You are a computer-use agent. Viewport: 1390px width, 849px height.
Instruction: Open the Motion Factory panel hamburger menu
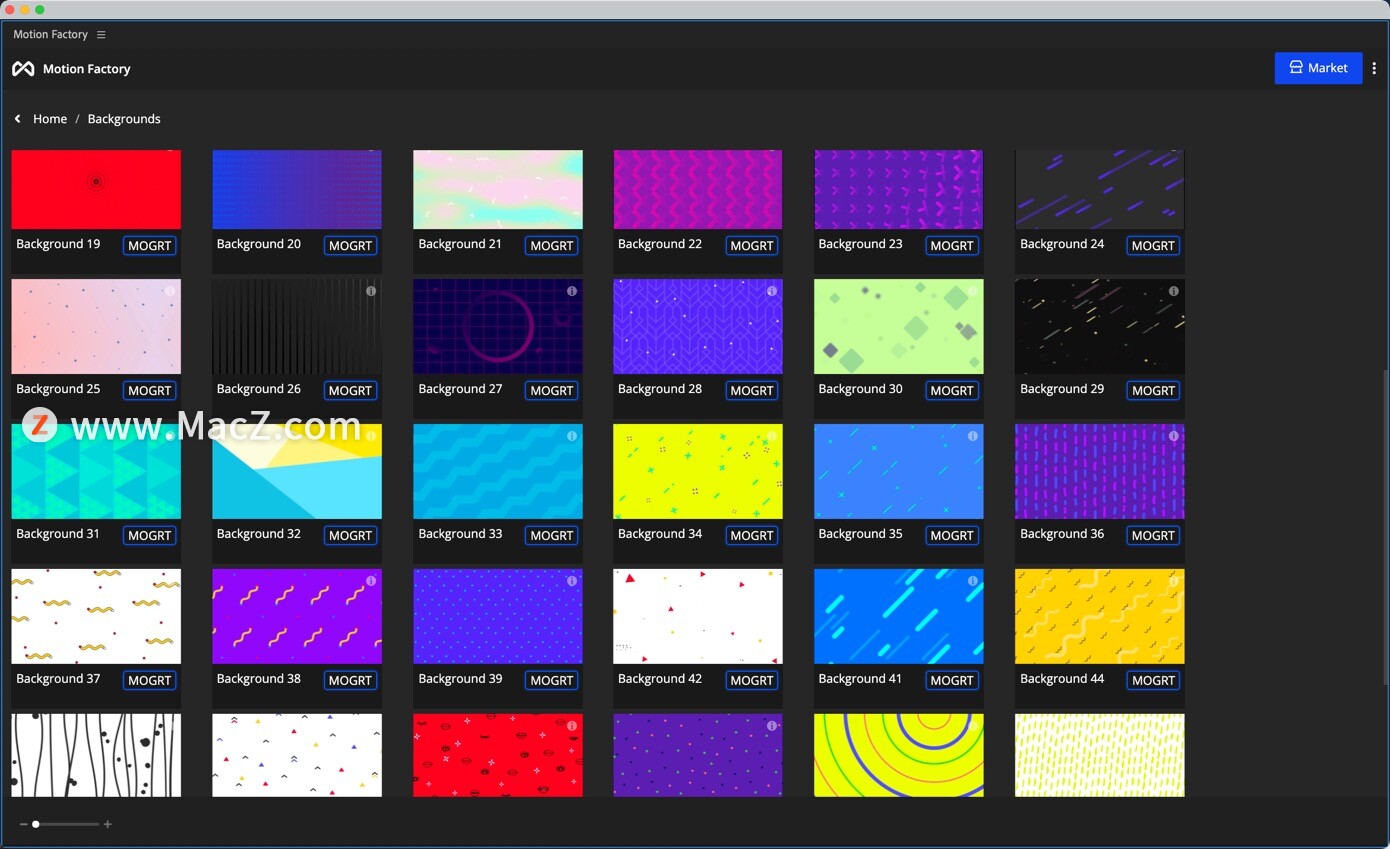pyautogui.click(x=101, y=35)
